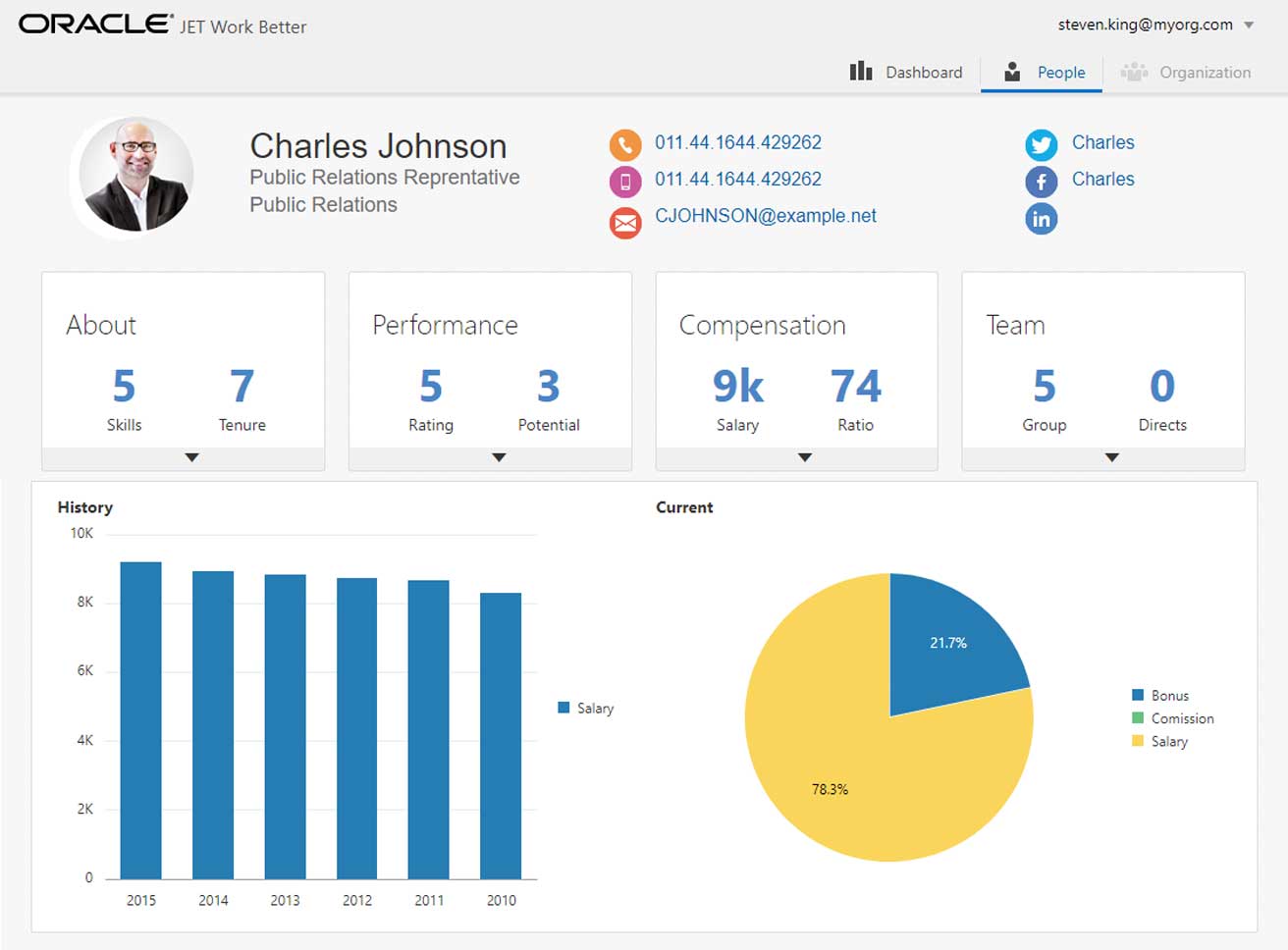The height and width of the screenshot is (950, 1288).
Task: Click the orange phone icon
Action: coord(625,144)
